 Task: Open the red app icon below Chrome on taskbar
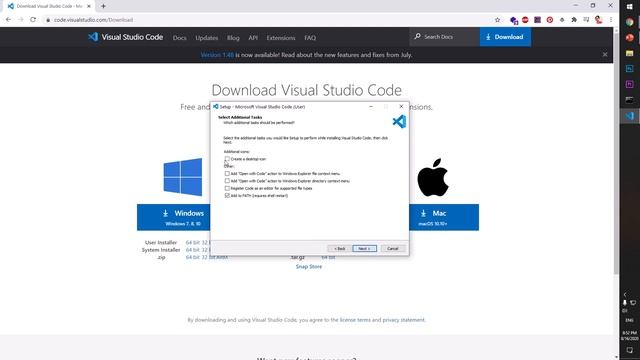click(629, 38)
